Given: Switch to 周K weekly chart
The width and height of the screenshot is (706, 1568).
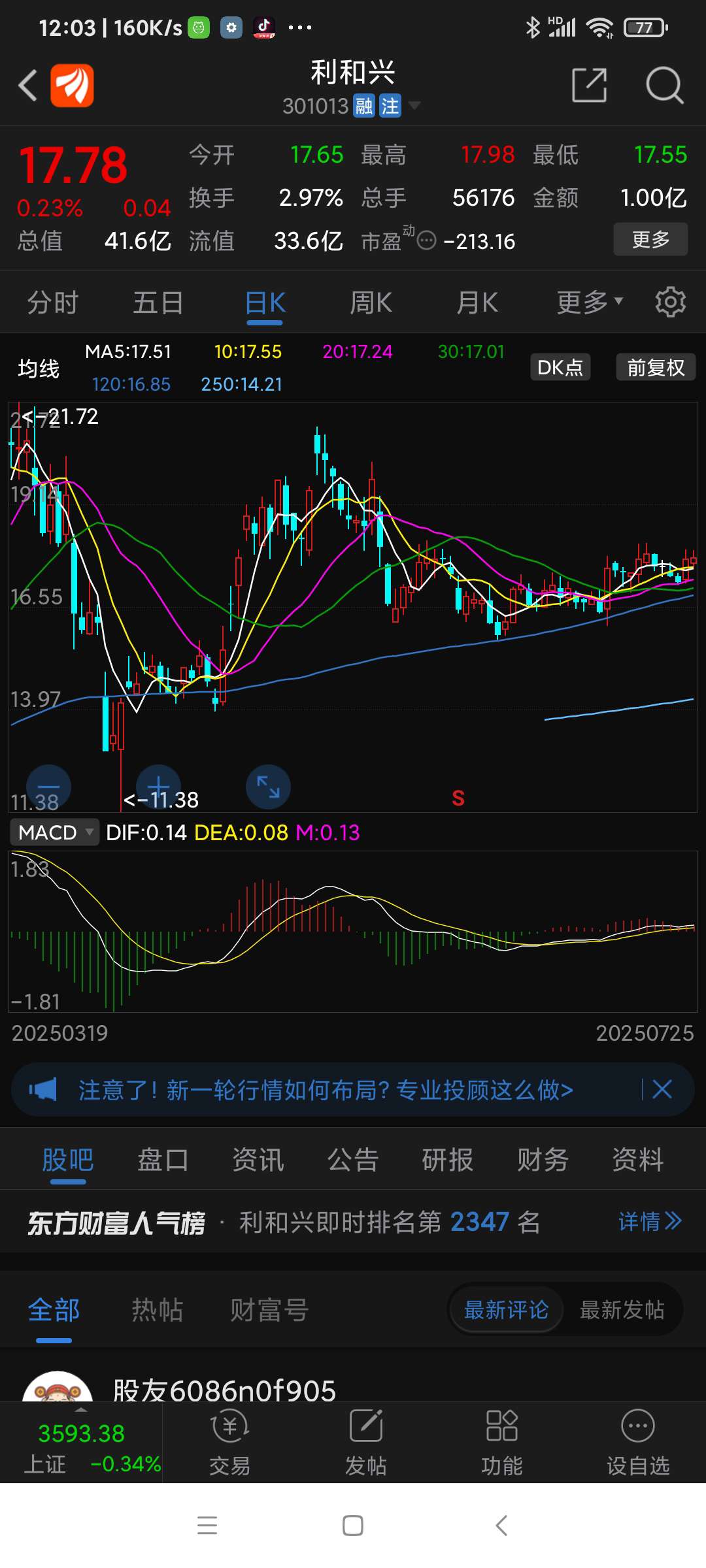Looking at the screenshot, I should click(371, 302).
